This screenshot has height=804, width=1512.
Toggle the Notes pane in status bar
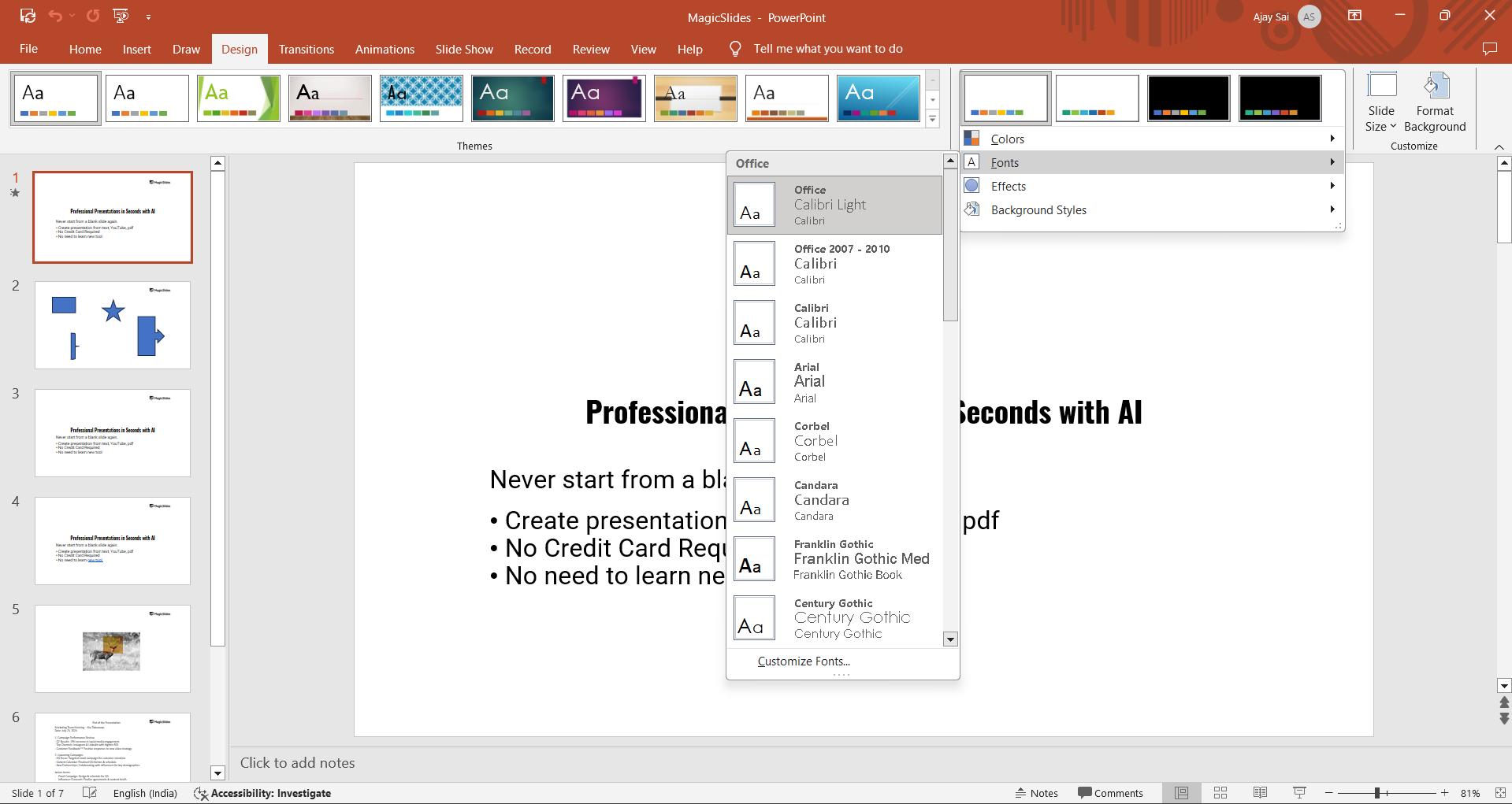coord(1037,793)
